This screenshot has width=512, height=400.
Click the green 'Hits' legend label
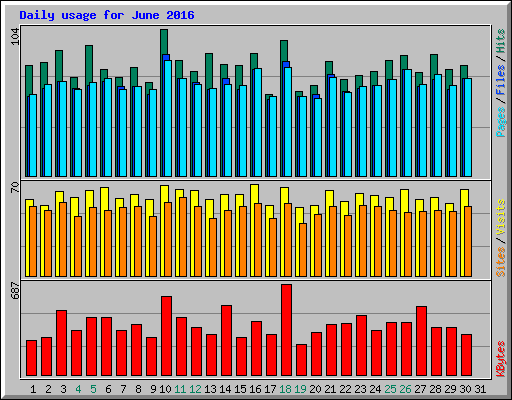pos(501,41)
